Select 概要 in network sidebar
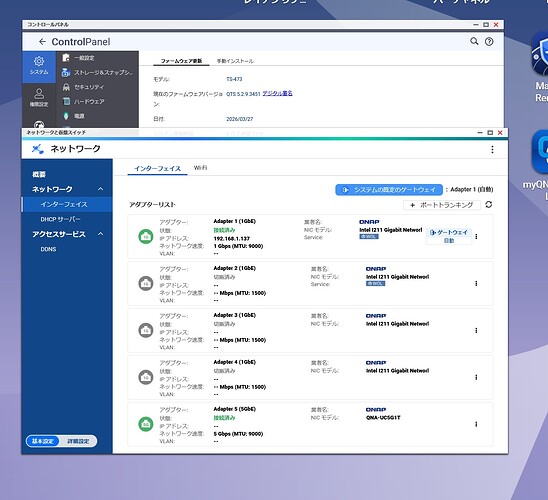 (39, 174)
